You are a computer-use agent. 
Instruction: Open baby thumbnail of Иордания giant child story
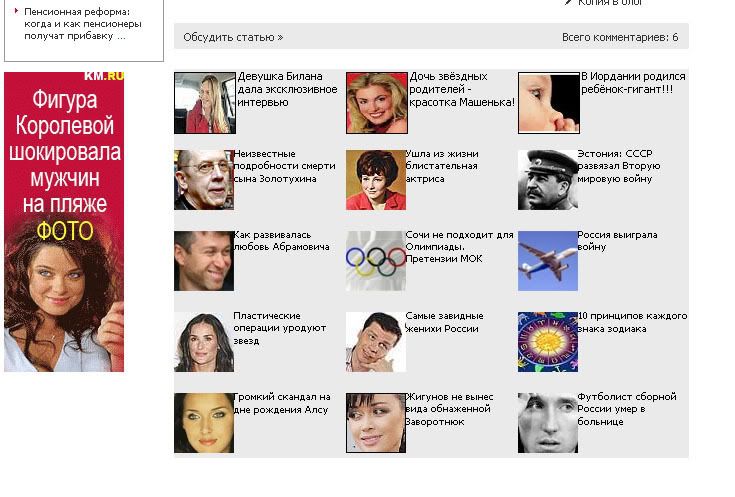click(549, 103)
